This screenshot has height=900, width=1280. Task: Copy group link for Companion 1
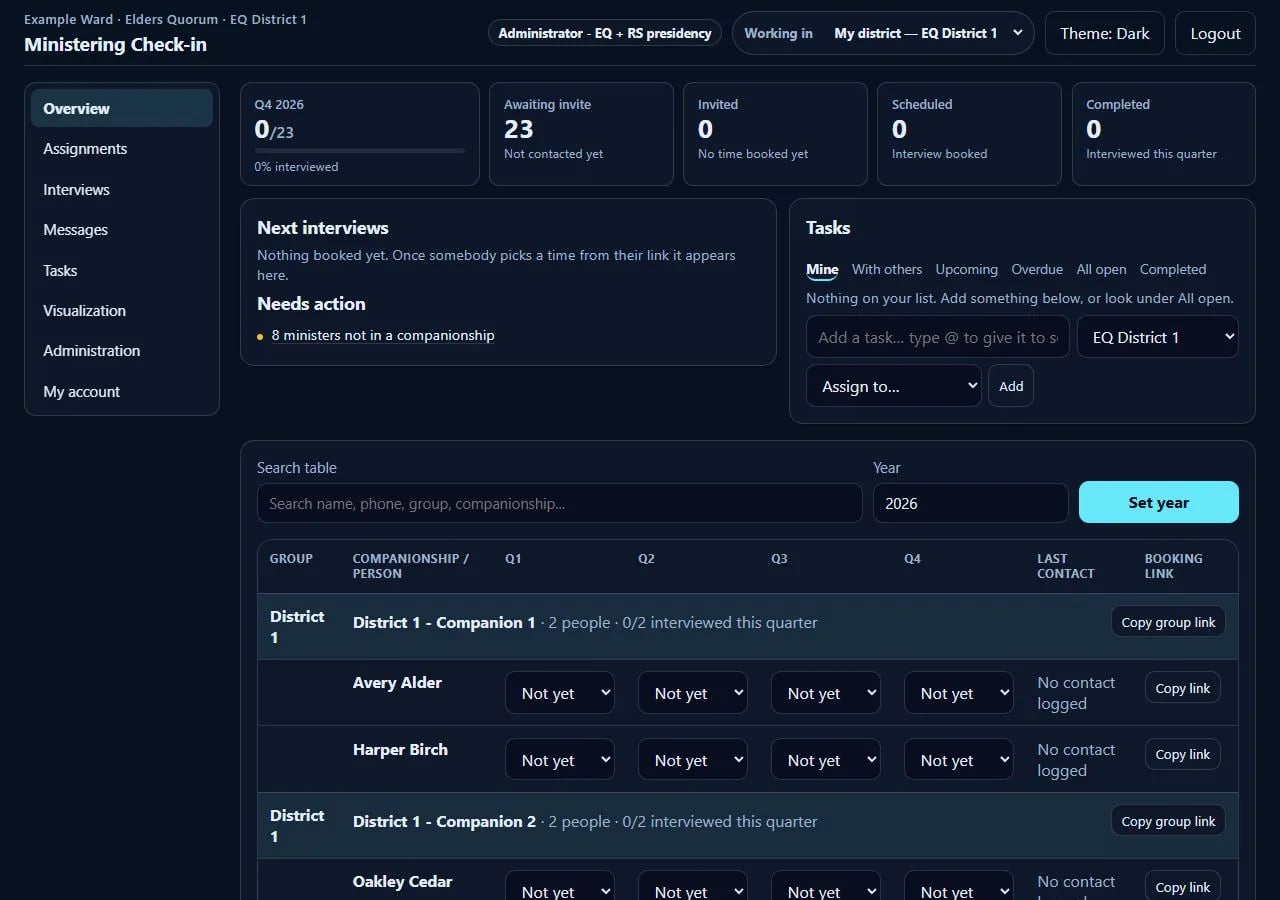(1168, 622)
